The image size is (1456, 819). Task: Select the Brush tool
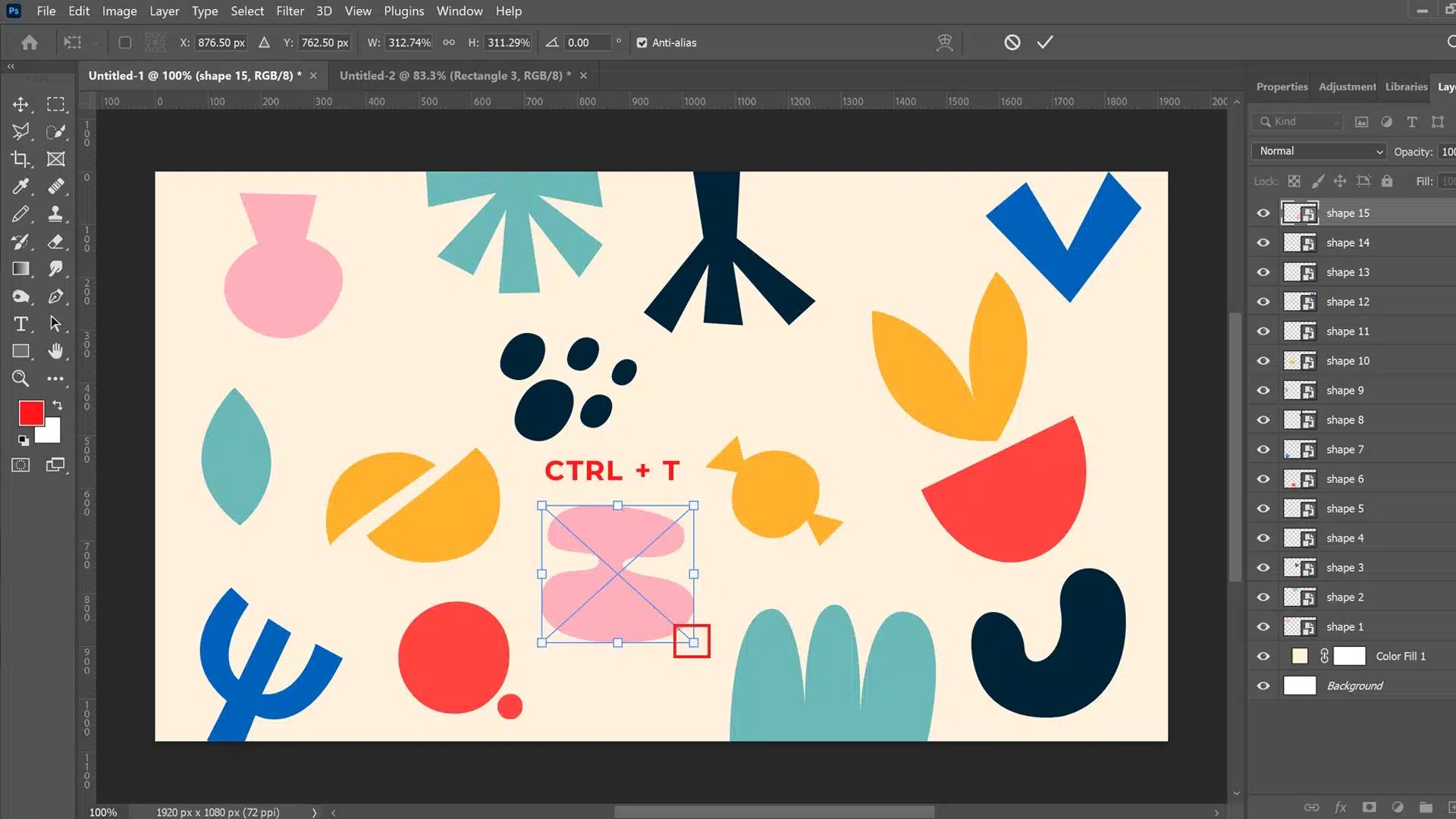[20, 214]
